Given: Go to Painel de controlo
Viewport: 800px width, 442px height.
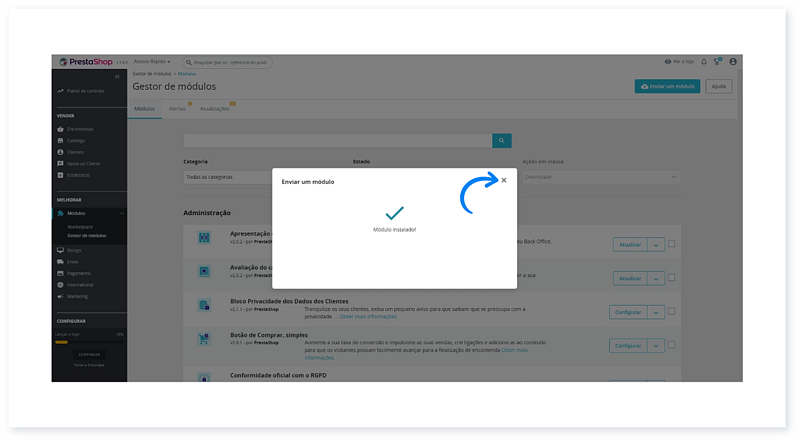Looking at the screenshot, I should click(x=85, y=91).
